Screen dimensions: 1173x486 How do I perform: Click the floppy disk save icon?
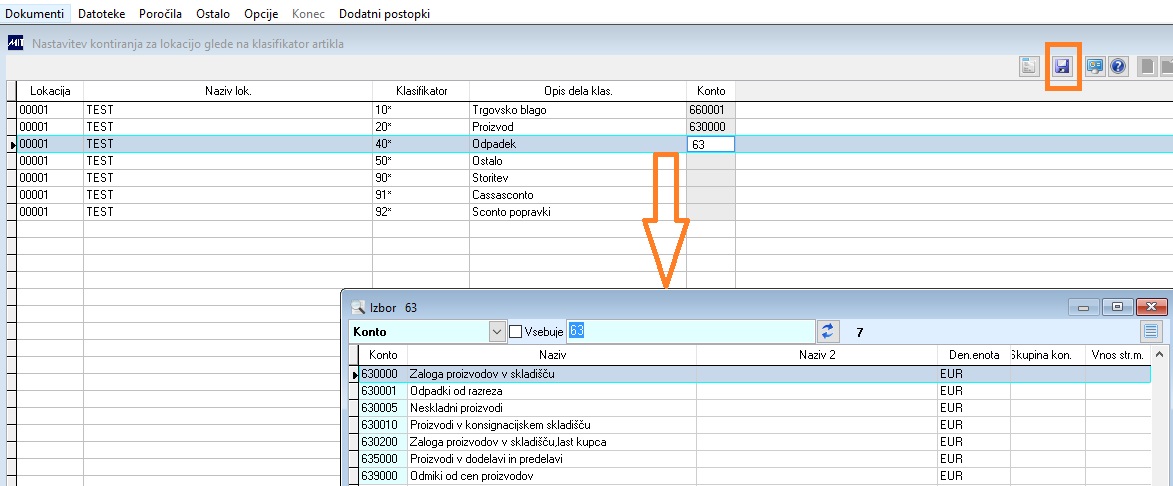[x=1062, y=67]
